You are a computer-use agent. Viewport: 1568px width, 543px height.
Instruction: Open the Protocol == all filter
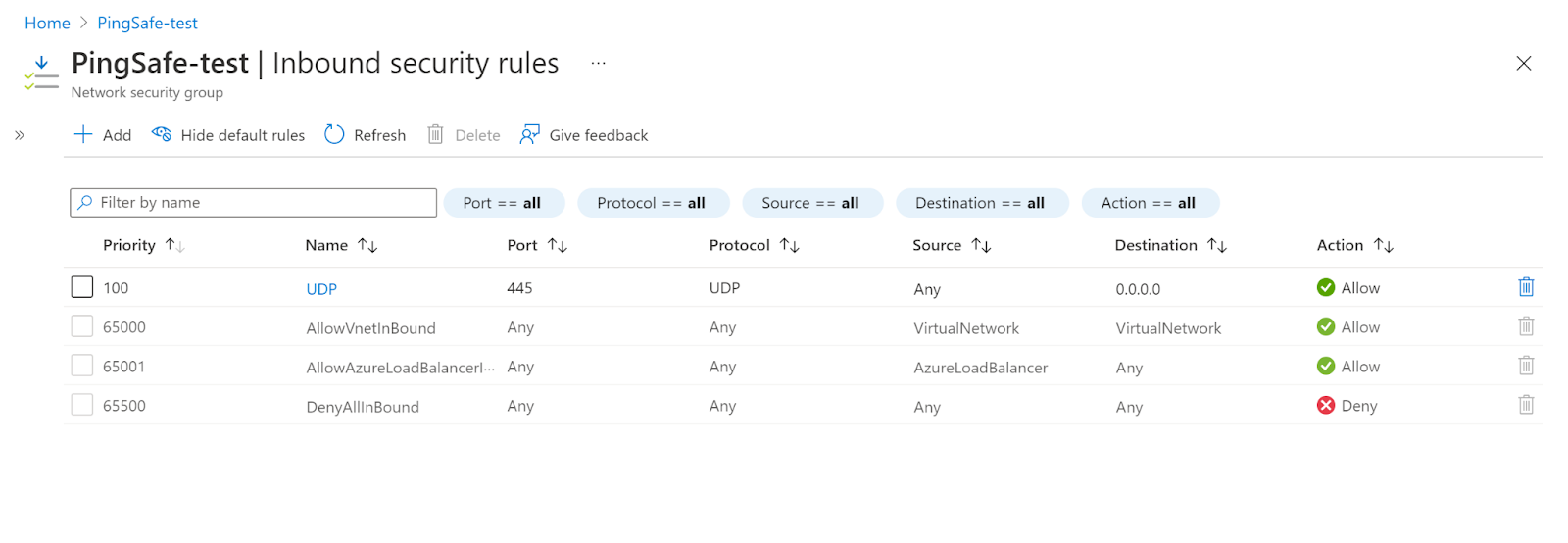click(x=653, y=203)
